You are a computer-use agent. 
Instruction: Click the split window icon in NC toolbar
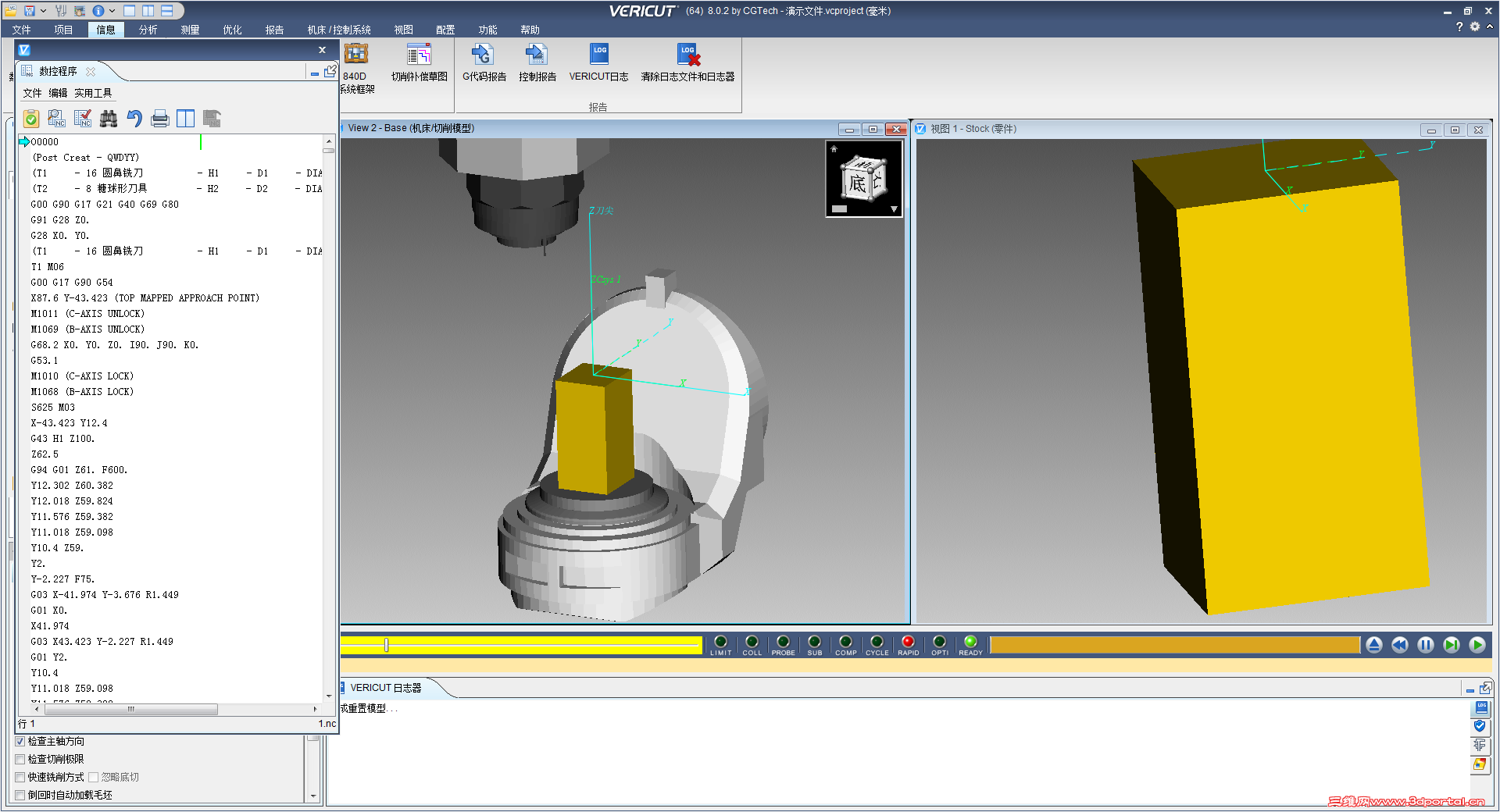[186, 119]
